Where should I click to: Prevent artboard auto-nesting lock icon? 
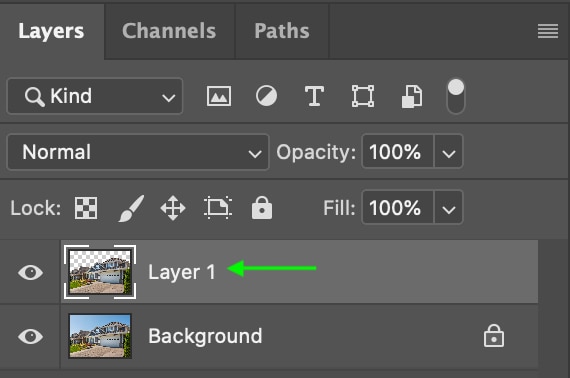pos(218,208)
